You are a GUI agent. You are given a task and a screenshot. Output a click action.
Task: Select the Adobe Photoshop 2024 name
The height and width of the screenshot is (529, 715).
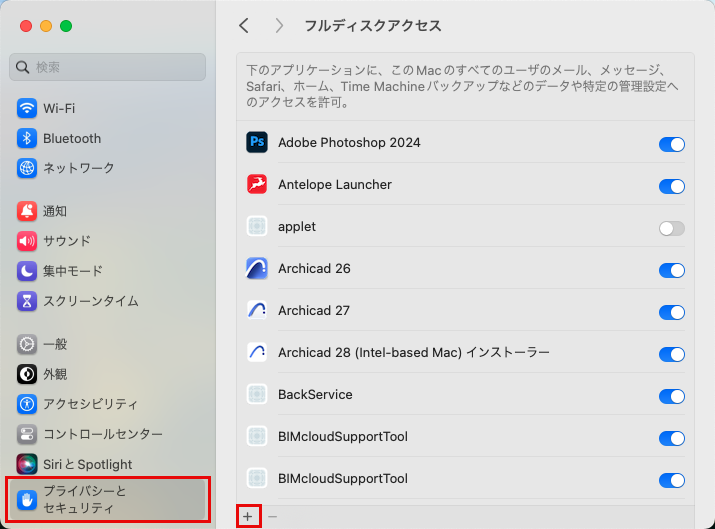tap(349, 142)
